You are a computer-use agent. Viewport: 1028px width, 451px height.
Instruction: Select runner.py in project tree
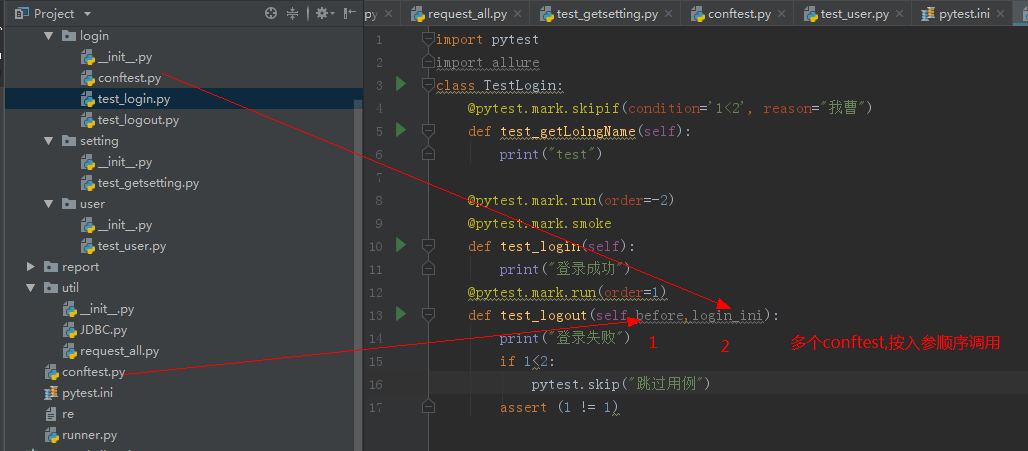tap(90, 435)
